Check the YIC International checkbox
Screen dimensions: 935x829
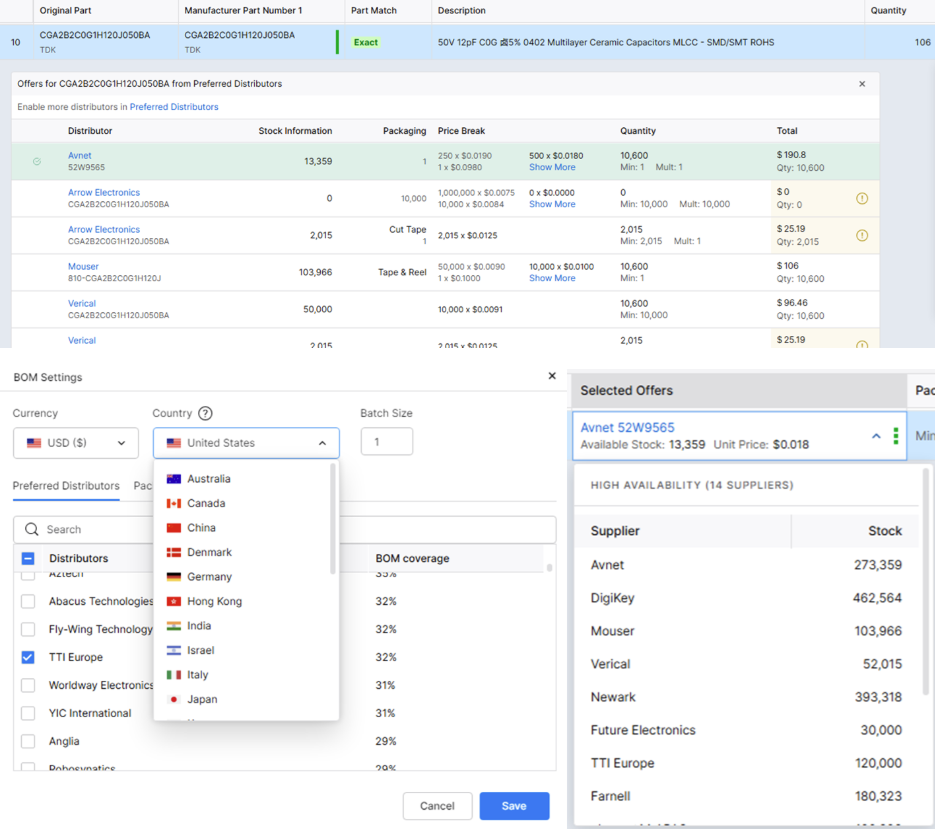click(x=28, y=713)
